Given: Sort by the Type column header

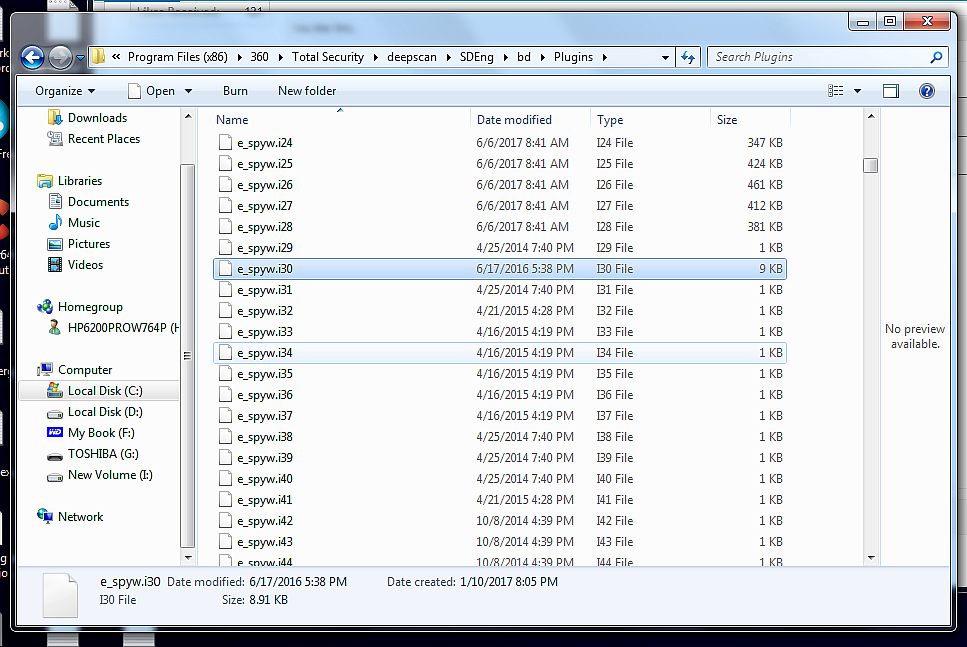Looking at the screenshot, I should 651,120.
